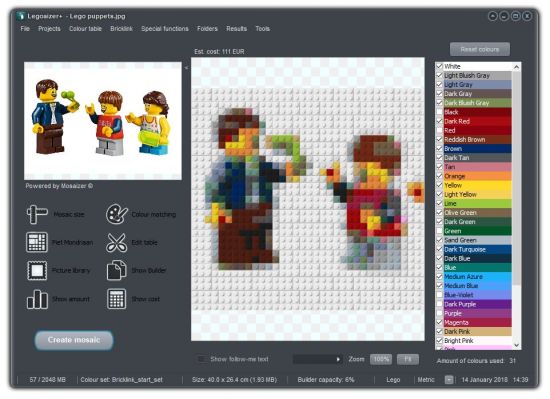Click the colour list scroll-down arrow
550x399 pixels.
[516, 345]
